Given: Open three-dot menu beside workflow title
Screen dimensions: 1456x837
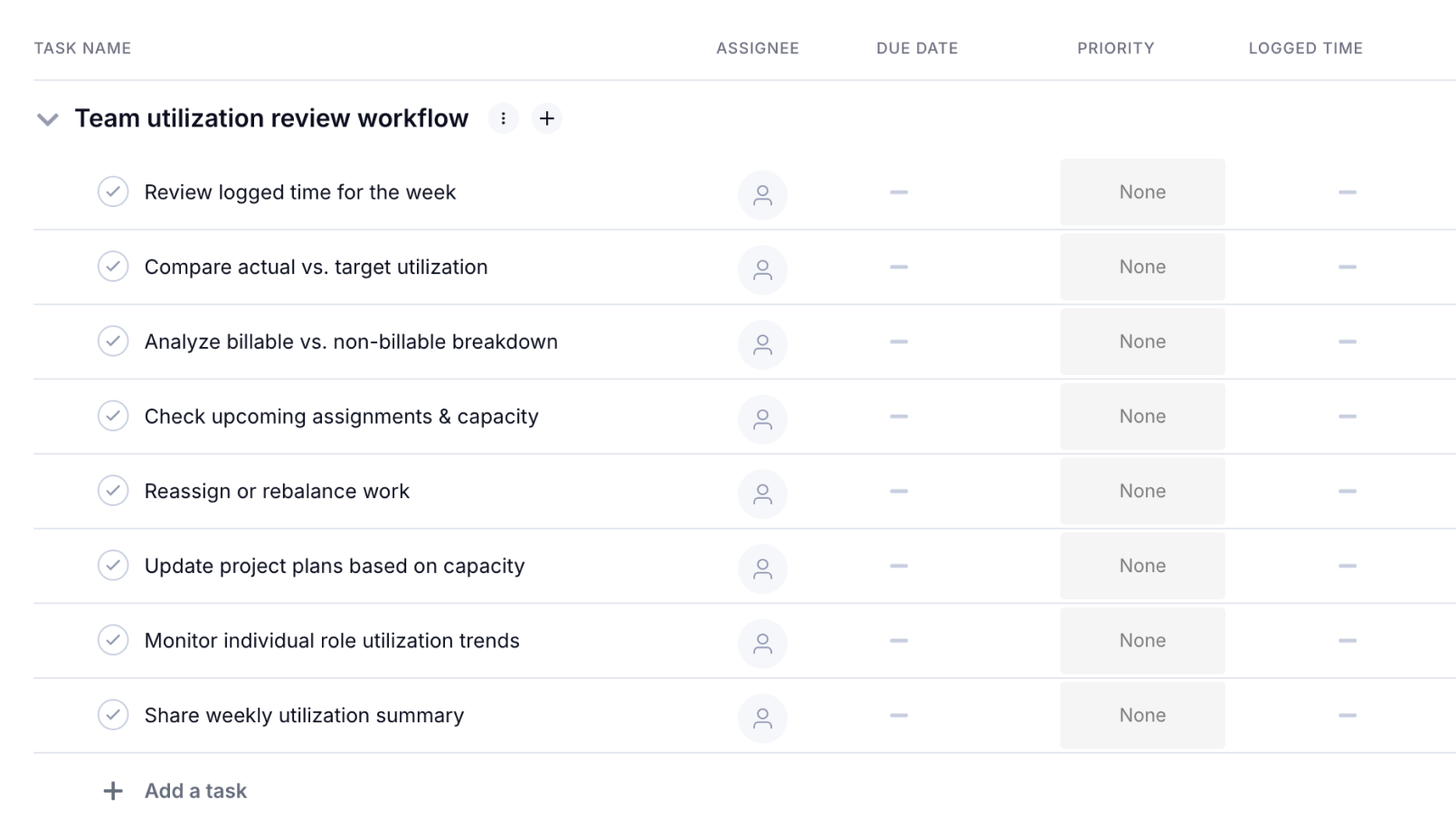Looking at the screenshot, I should 503,118.
